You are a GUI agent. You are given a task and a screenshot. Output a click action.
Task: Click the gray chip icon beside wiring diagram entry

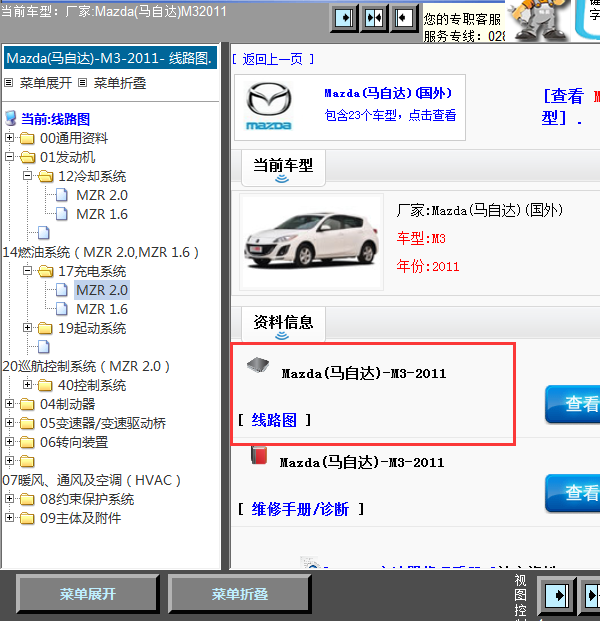click(258, 364)
